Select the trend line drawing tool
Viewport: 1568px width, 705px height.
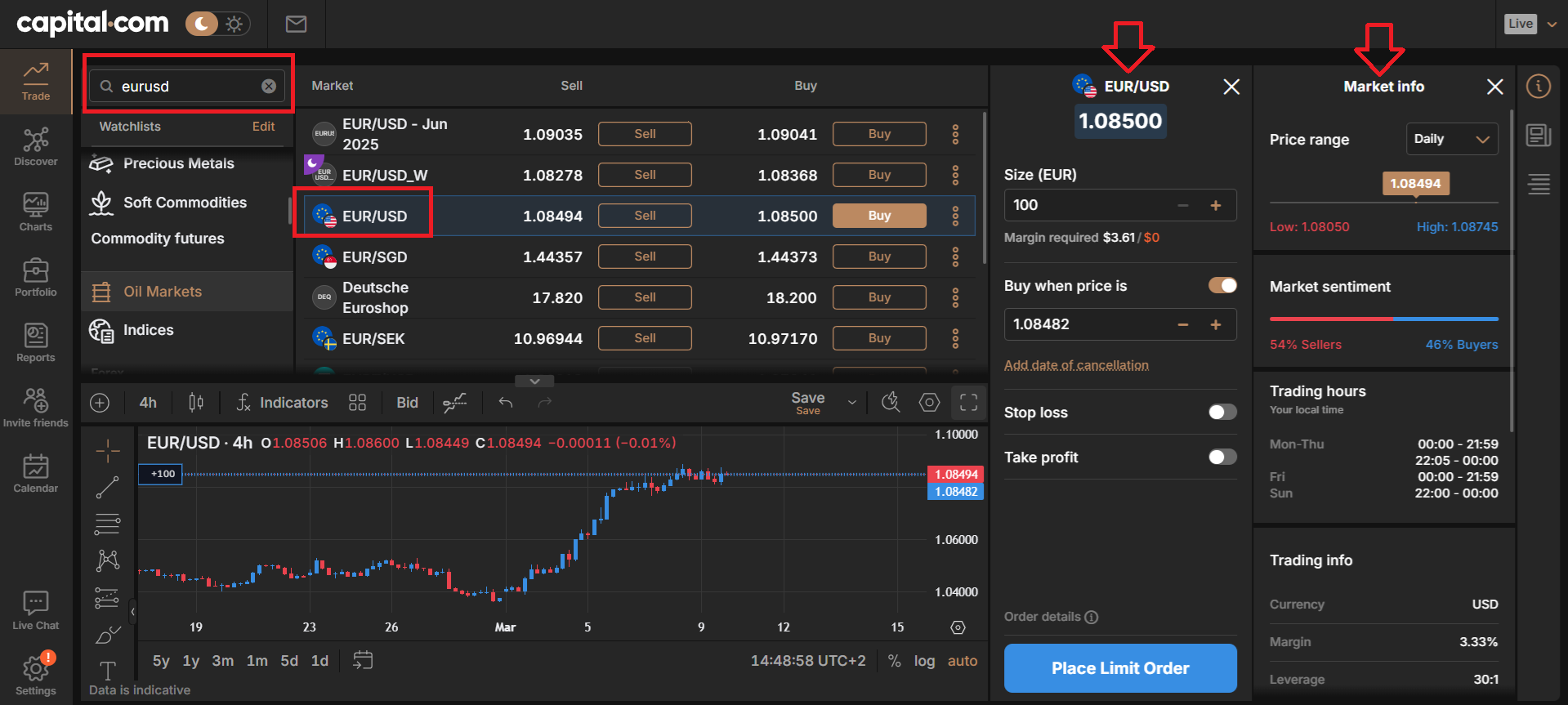108,488
